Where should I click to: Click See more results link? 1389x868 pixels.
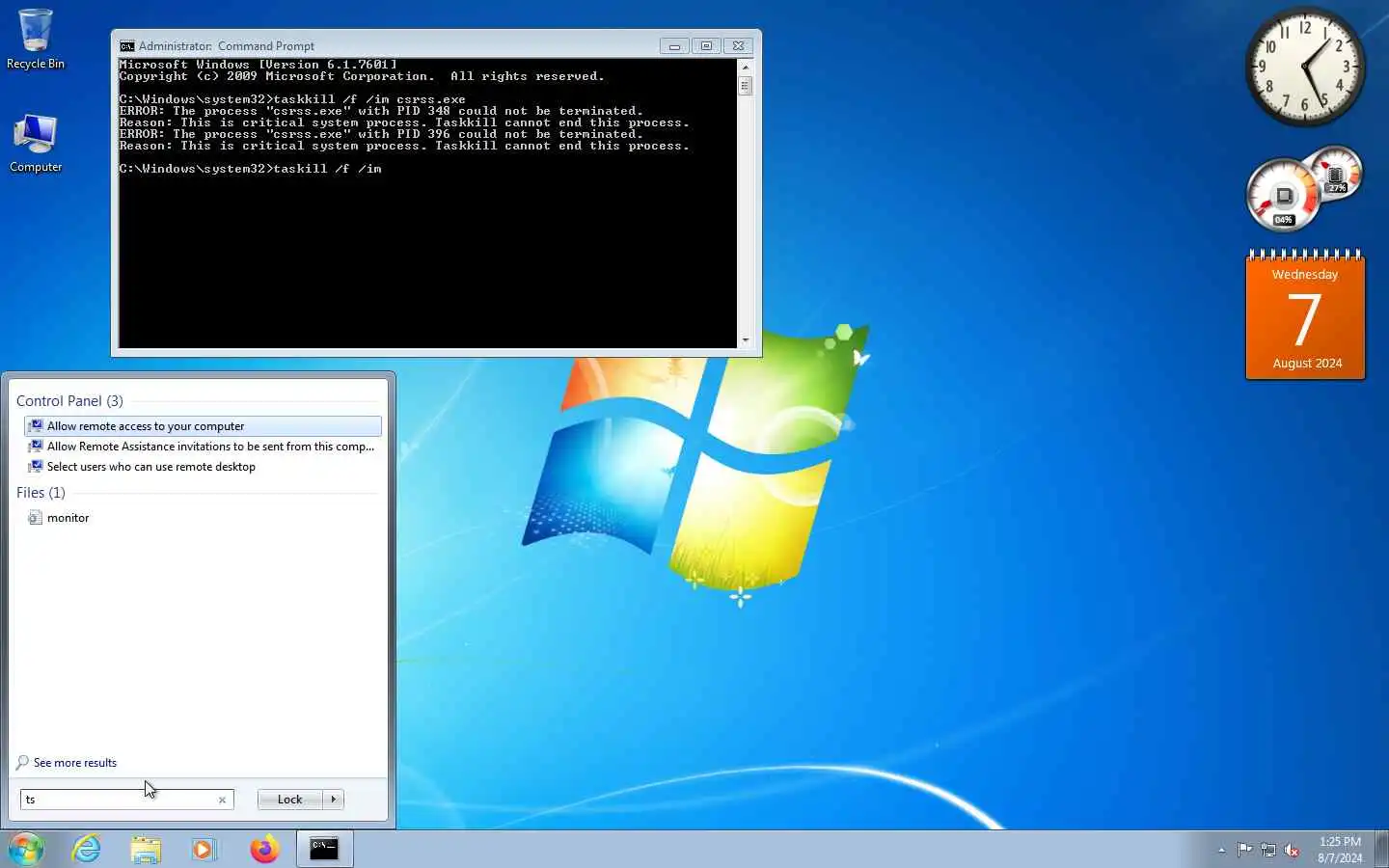[75, 763]
